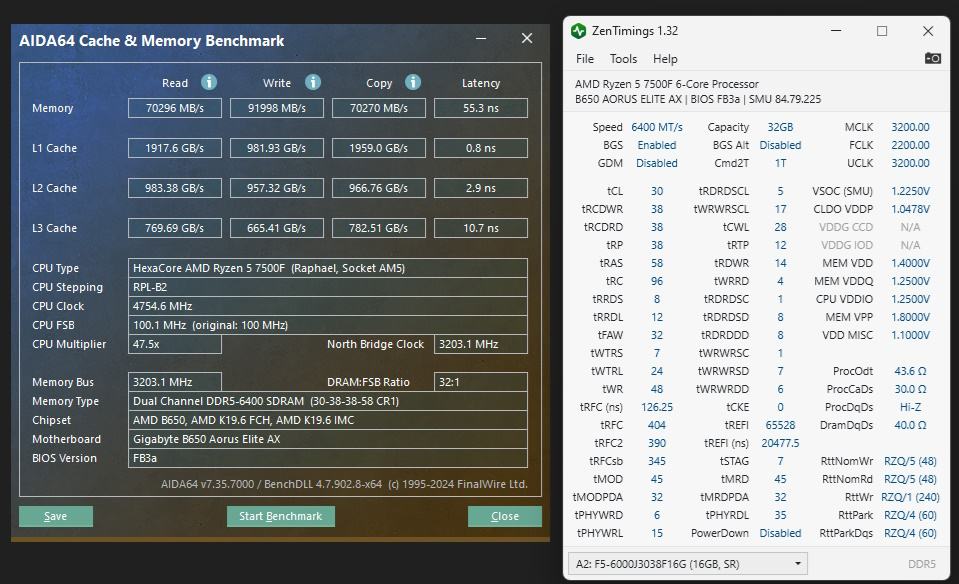
Task: Click the PowerDown value Disabled
Action: [x=780, y=533]
